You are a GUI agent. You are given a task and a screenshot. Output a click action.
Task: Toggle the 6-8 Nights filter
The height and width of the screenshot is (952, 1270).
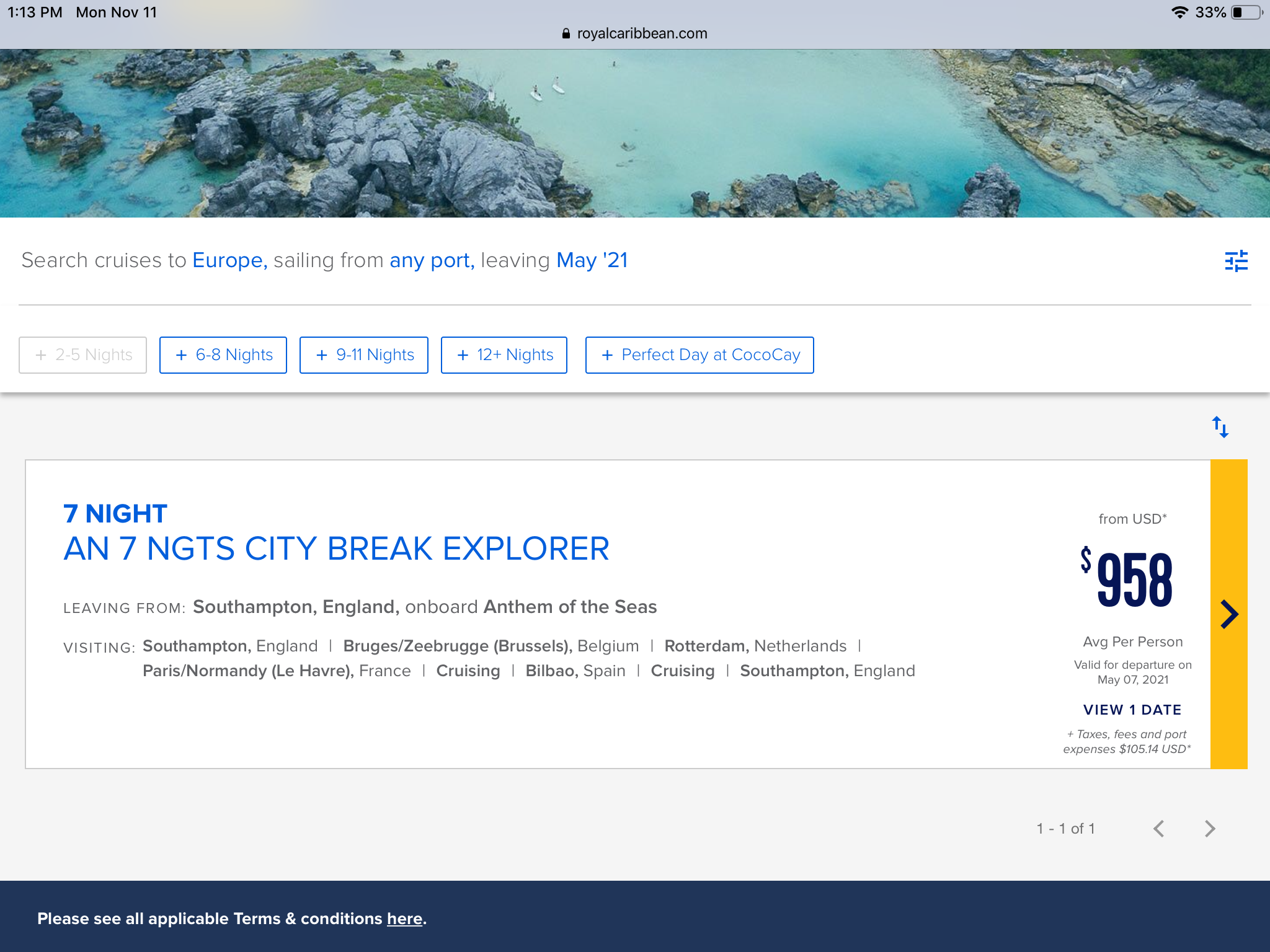(223, 355)
